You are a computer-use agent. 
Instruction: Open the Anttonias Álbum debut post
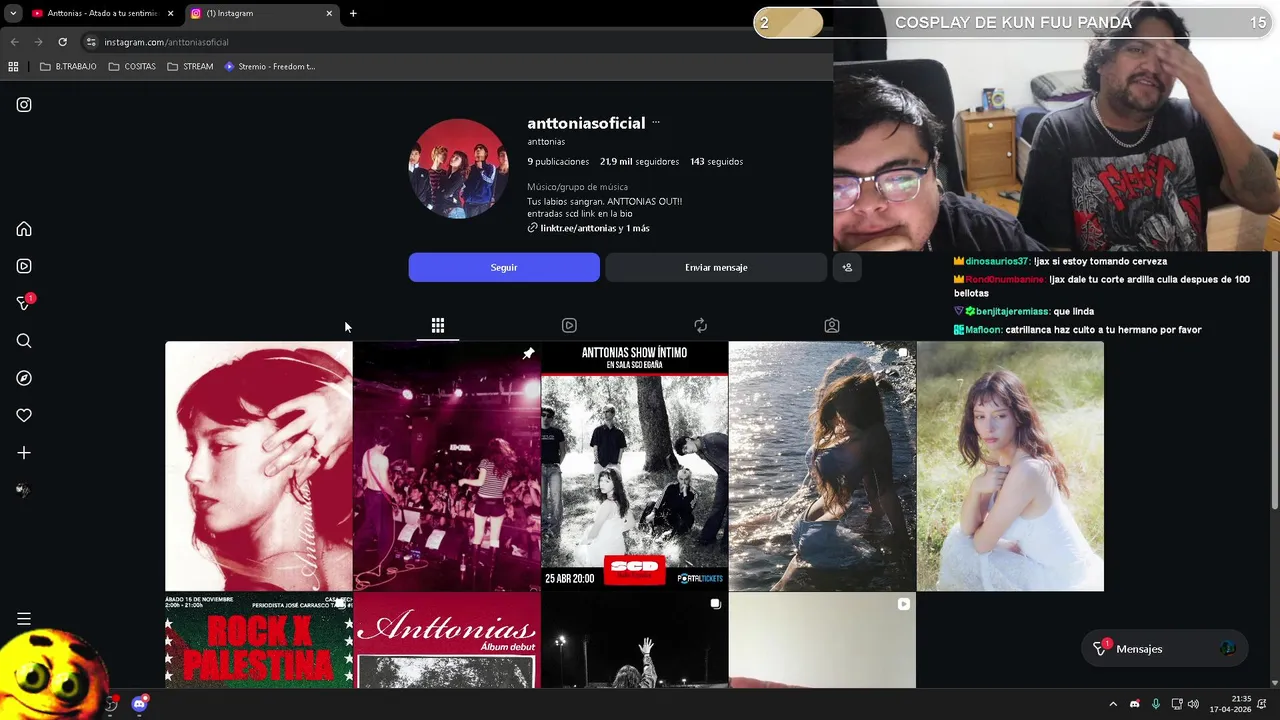(x=447, y=640)
